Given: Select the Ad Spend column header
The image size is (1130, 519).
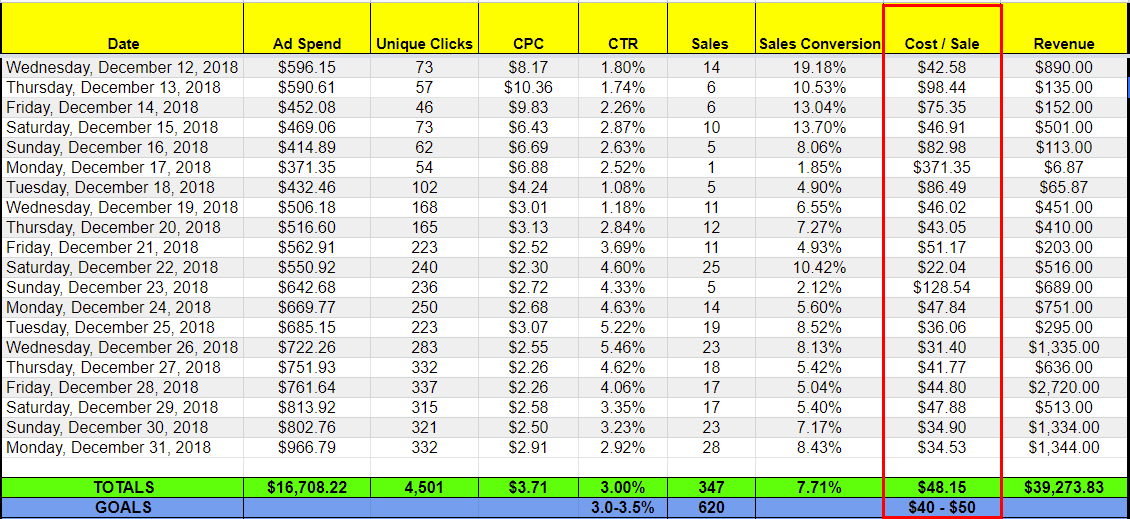Looking at the screenshot, I should point(307,30).
